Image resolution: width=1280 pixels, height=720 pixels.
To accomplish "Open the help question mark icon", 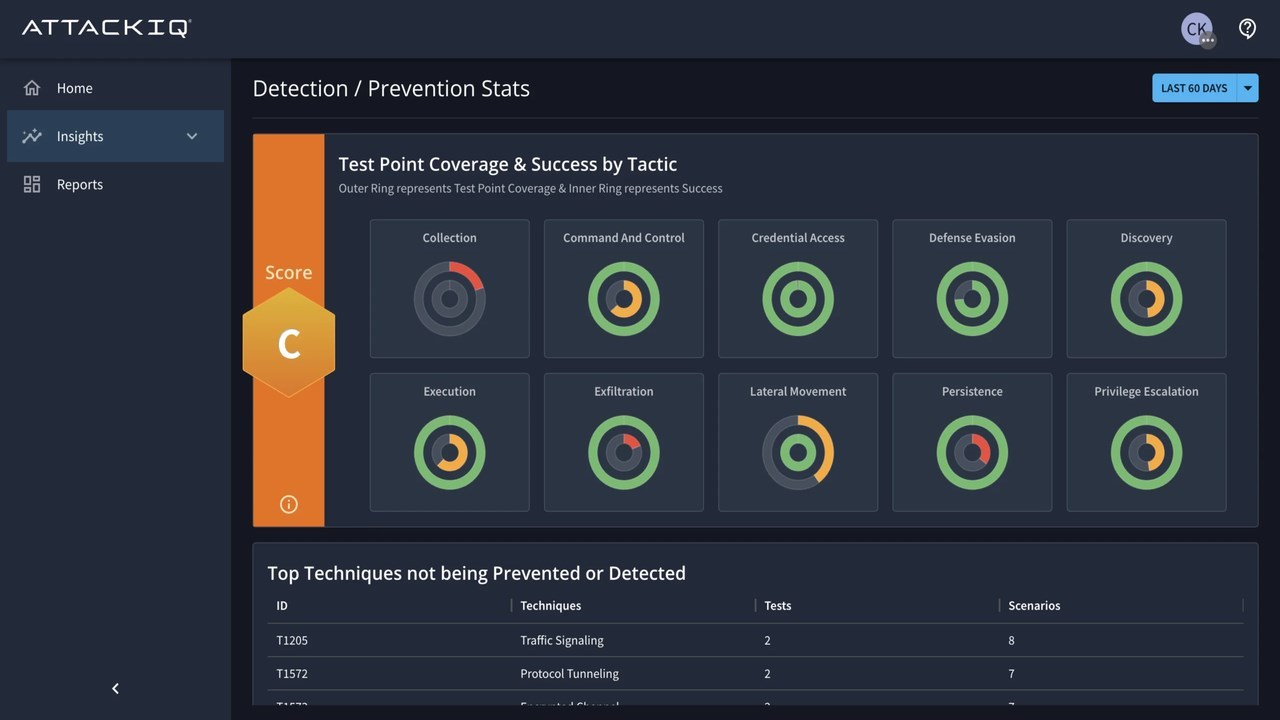I will [x=1247, y=28].
